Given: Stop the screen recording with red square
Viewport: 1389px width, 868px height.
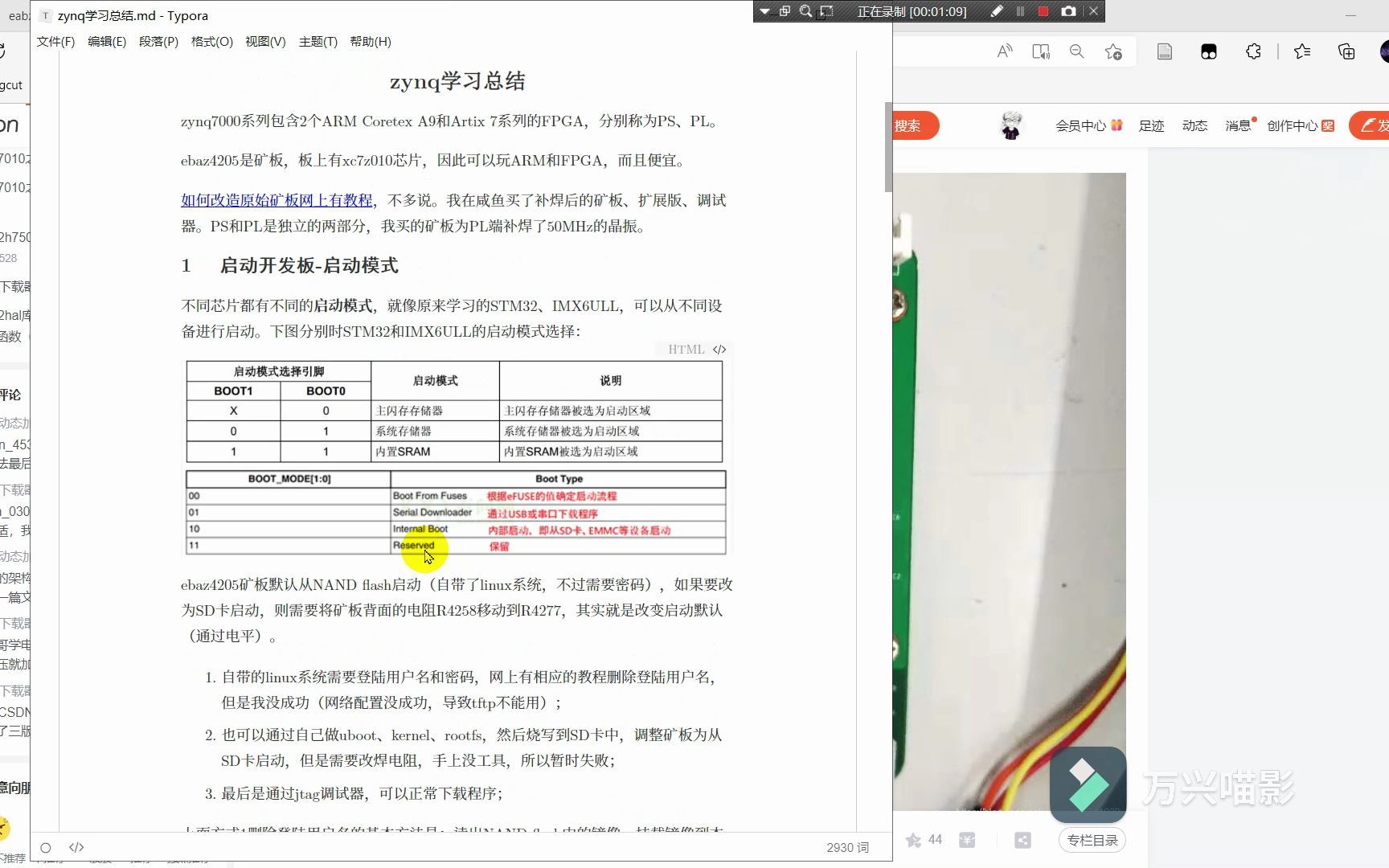Looking at the screenshot, I should pyautogui.click(x=1042, y=11).
